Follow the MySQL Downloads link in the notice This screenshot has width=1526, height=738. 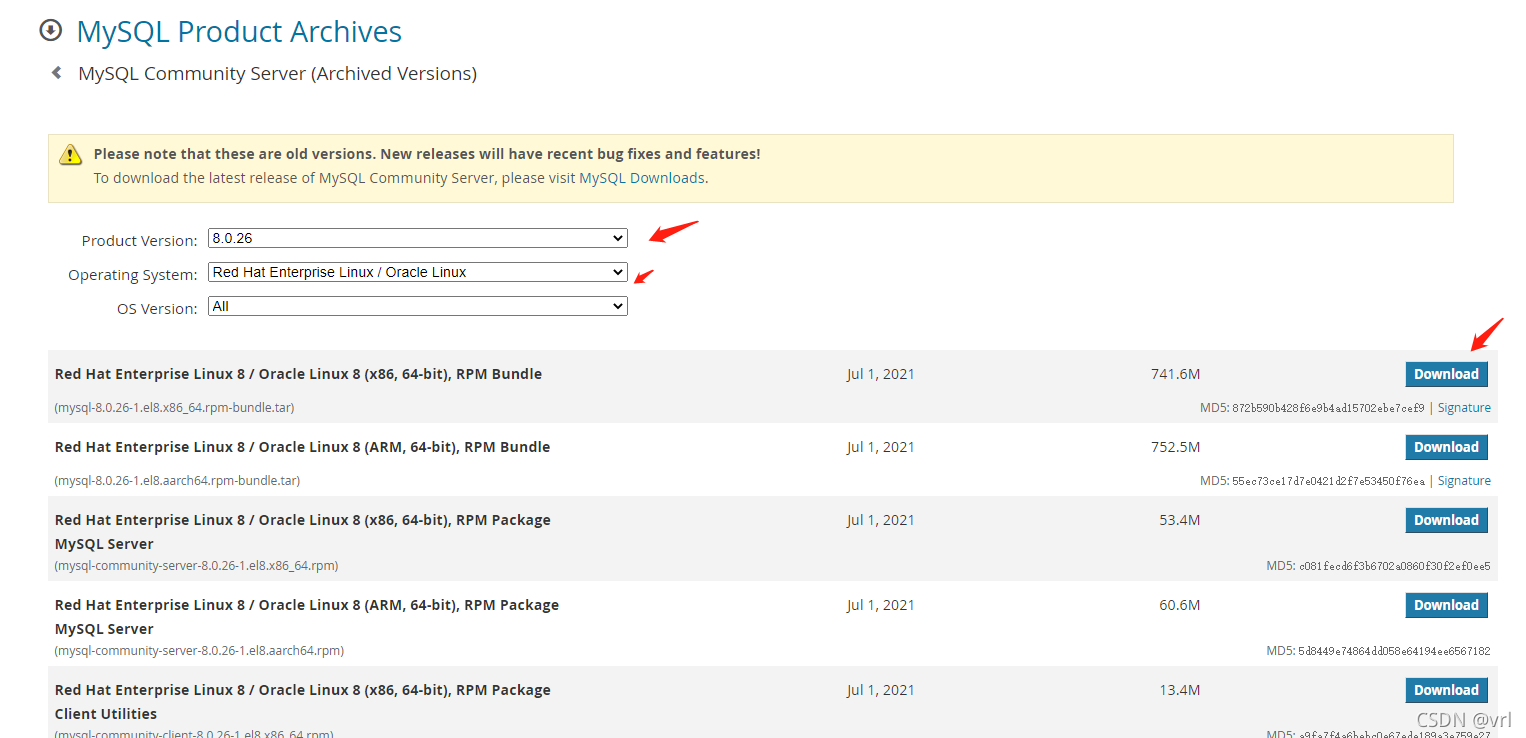(x=642, y=178)
